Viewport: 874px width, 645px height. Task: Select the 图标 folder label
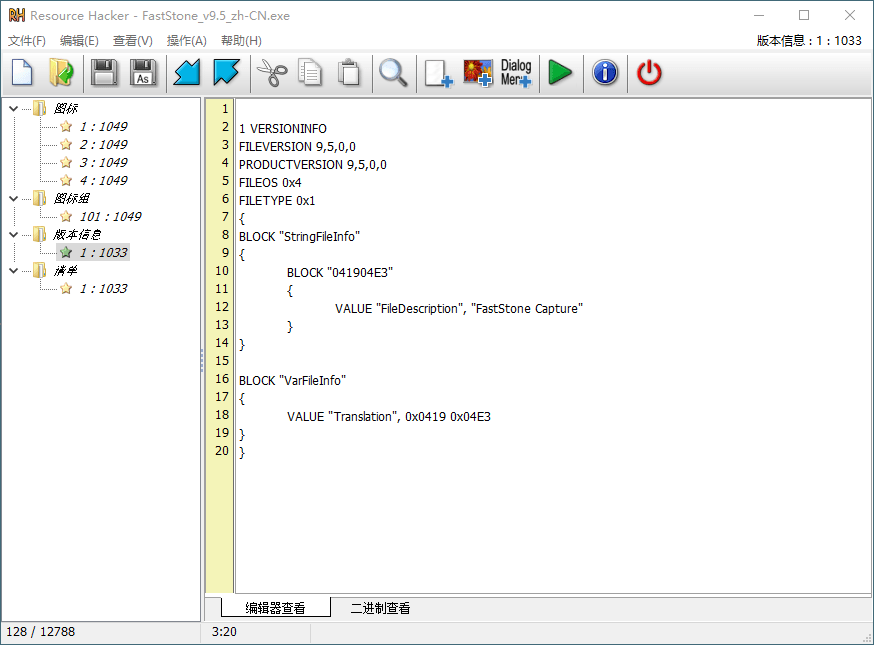(65, 109)
